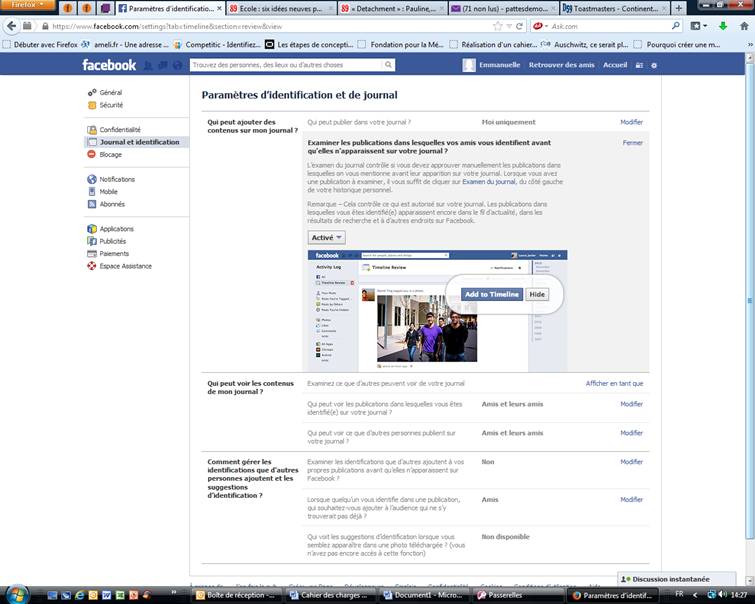Click the search magnifier in Facebook search box
Image resolution: width=755 pixels, height=604 pixels.
tap(388, 65)
